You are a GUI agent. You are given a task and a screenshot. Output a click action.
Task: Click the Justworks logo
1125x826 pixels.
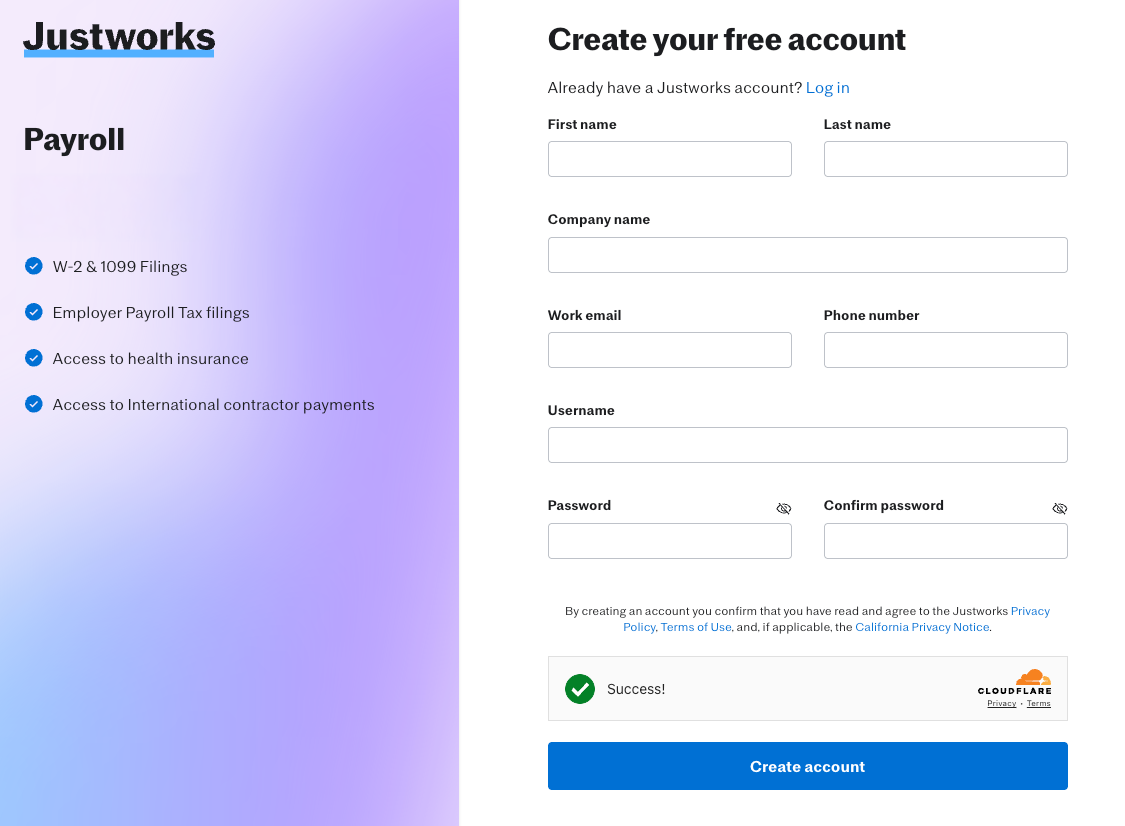pos(117,38)
